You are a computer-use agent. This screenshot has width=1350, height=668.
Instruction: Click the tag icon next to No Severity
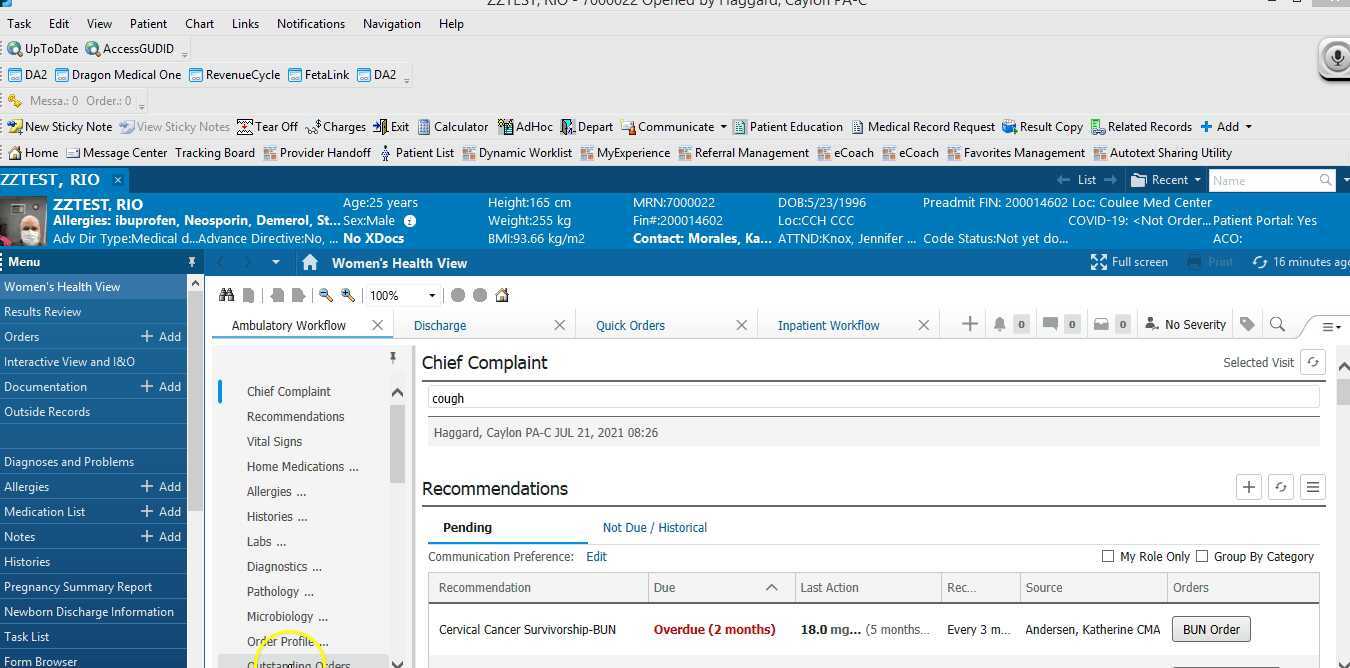point(1247,324)
